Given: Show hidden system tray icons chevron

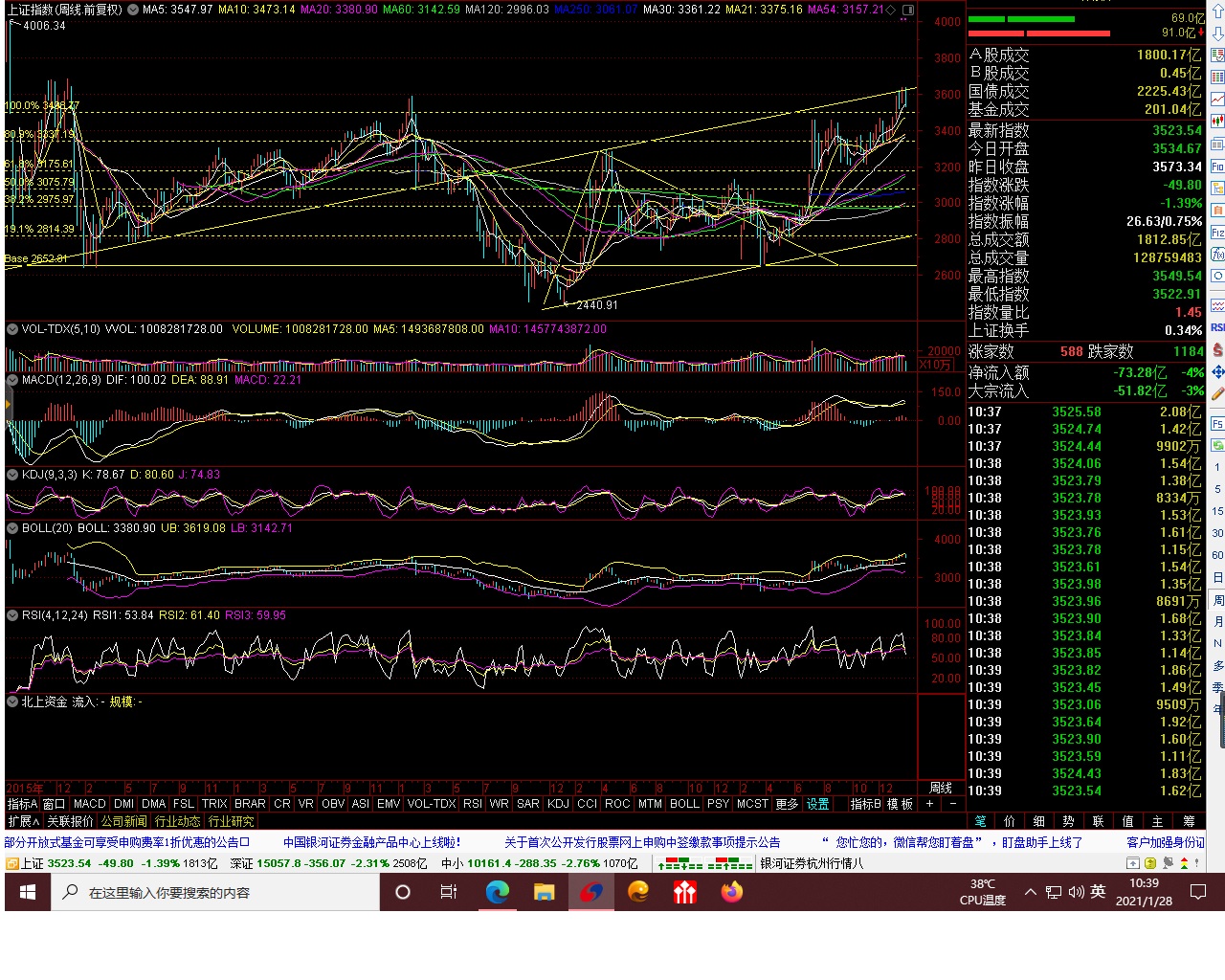Looking at the screenshot, I should pyautogui.click(x=1030, y=892).
